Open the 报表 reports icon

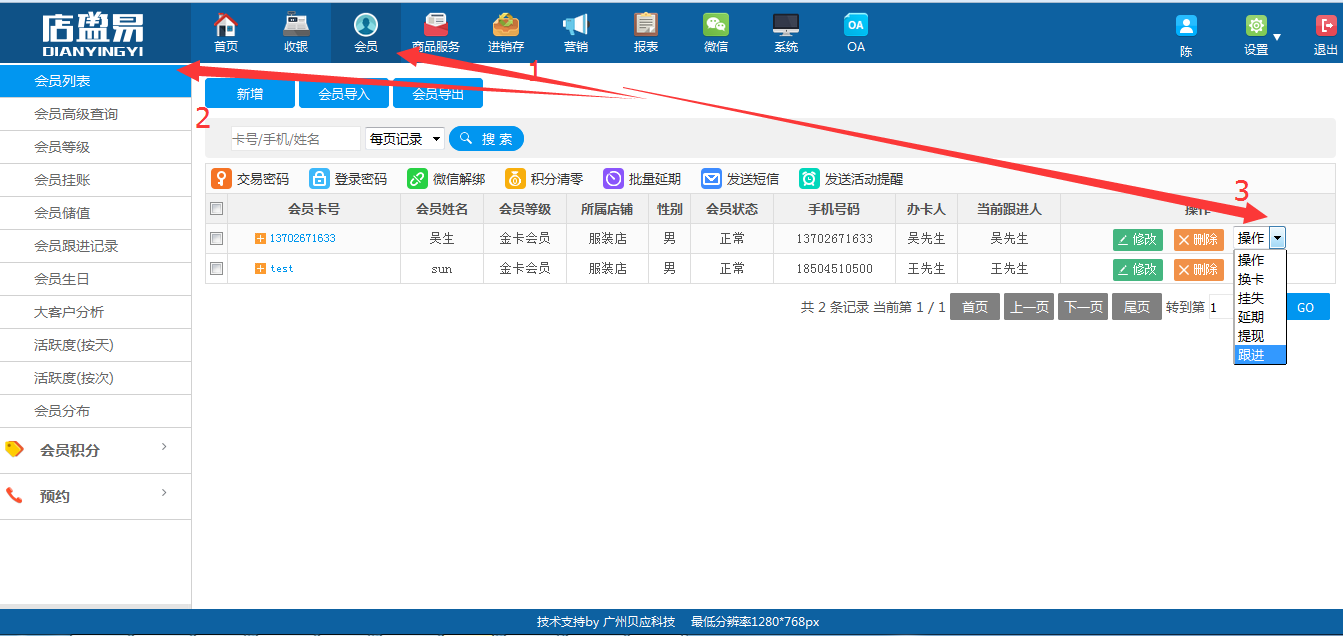coord(646,25)
